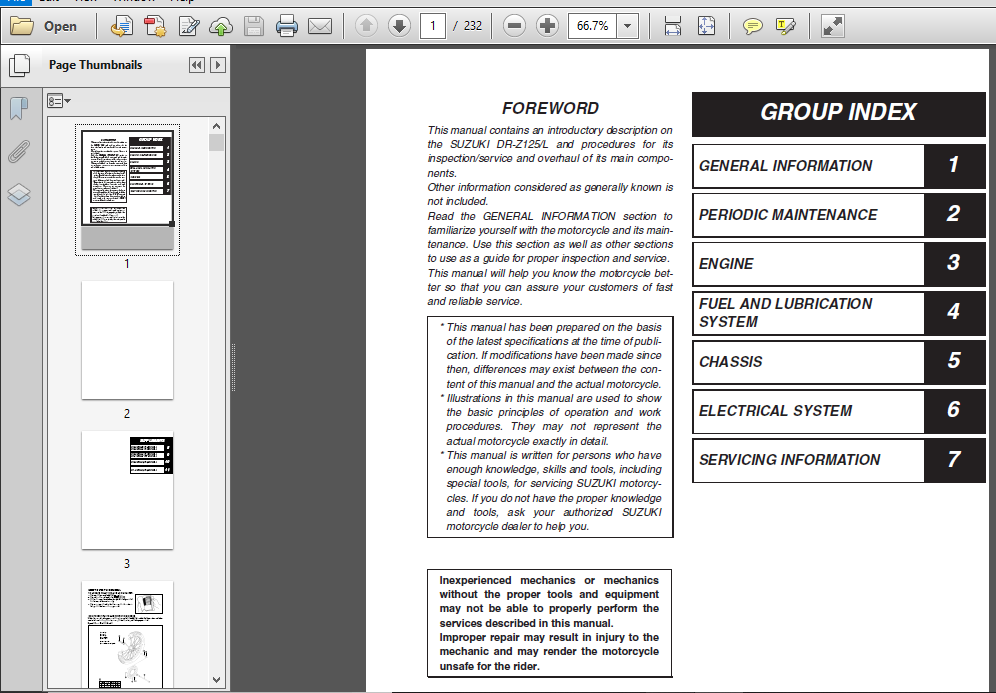Screen dimensions: 996x693
Task: Print the document with printer icon
Action: pos(286,26)
